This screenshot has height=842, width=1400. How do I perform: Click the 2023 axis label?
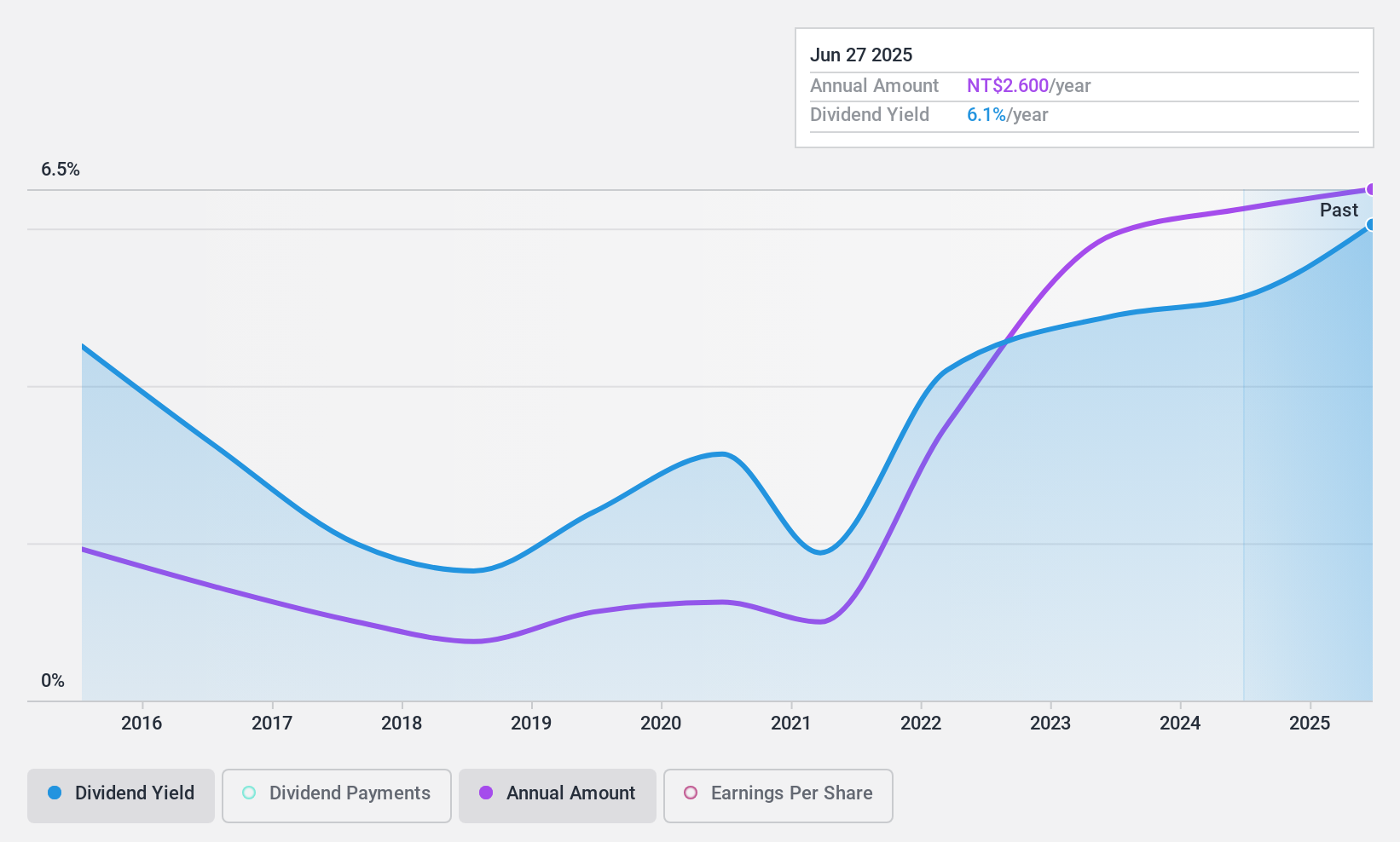click(x=1050, y=724)
